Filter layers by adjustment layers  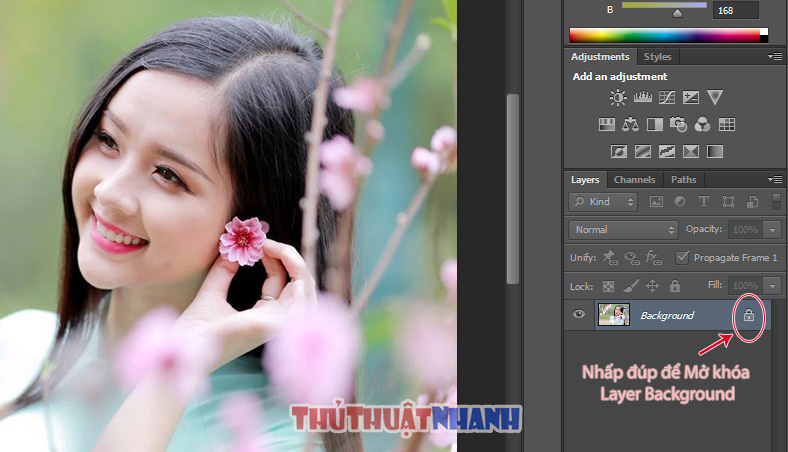click(680, 202)
